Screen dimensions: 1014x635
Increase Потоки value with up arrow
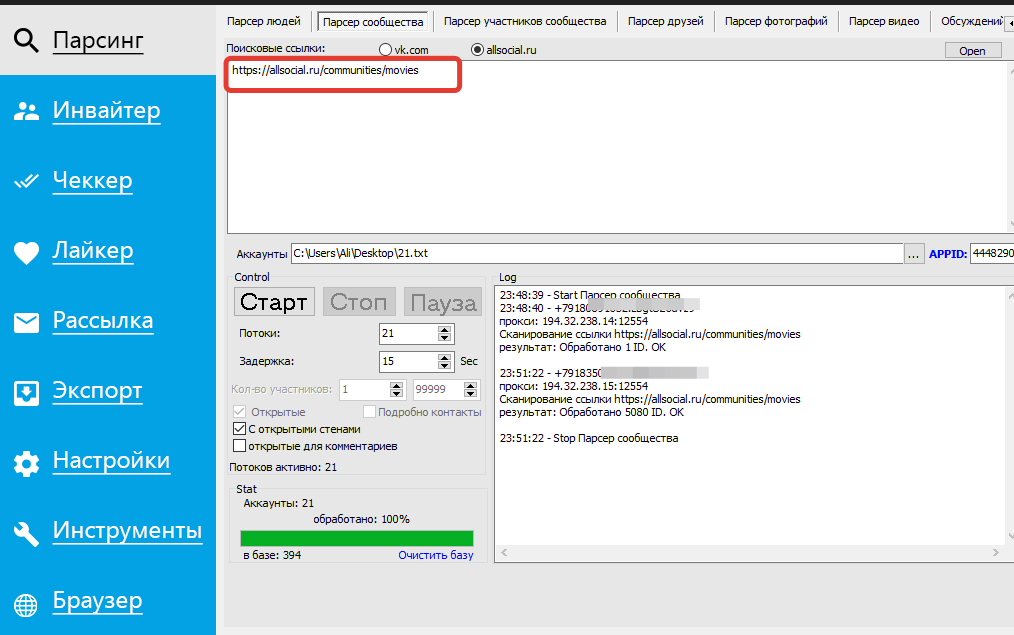[x=444, y=329]
